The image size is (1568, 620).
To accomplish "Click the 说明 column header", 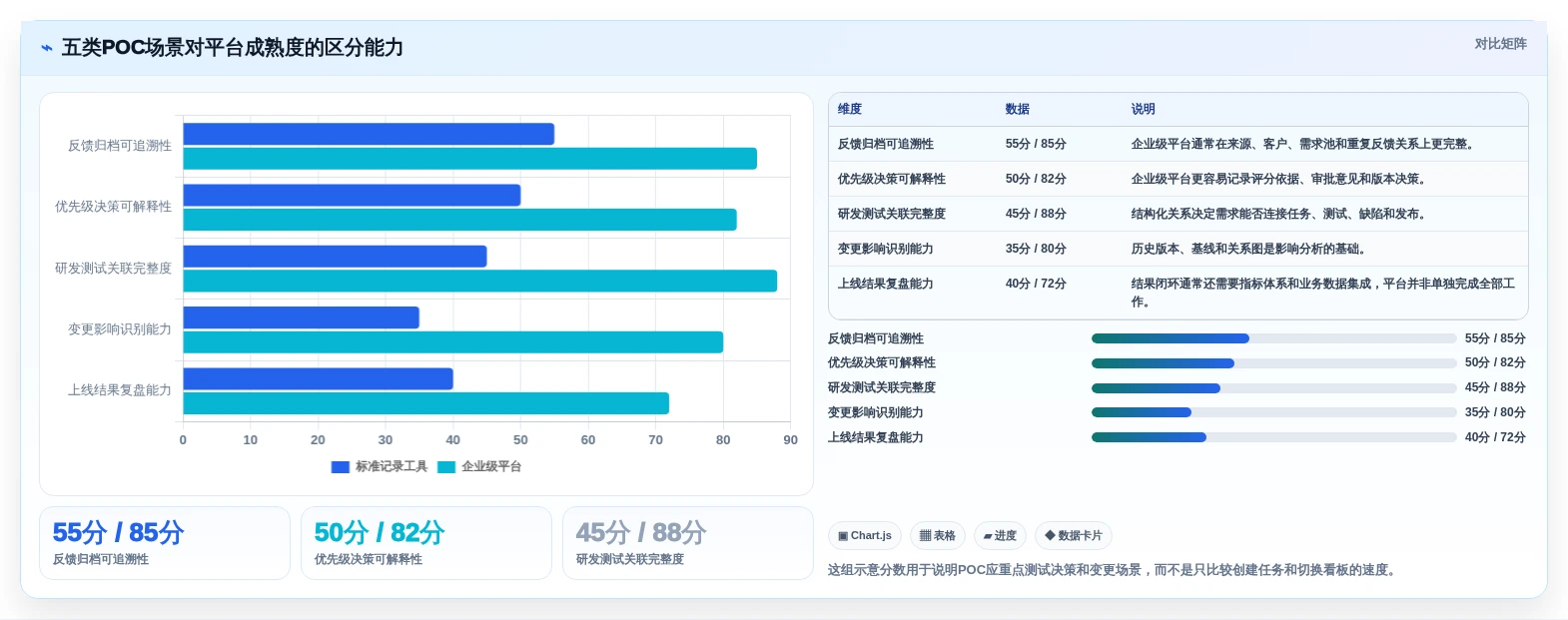I will point(1144,109).
